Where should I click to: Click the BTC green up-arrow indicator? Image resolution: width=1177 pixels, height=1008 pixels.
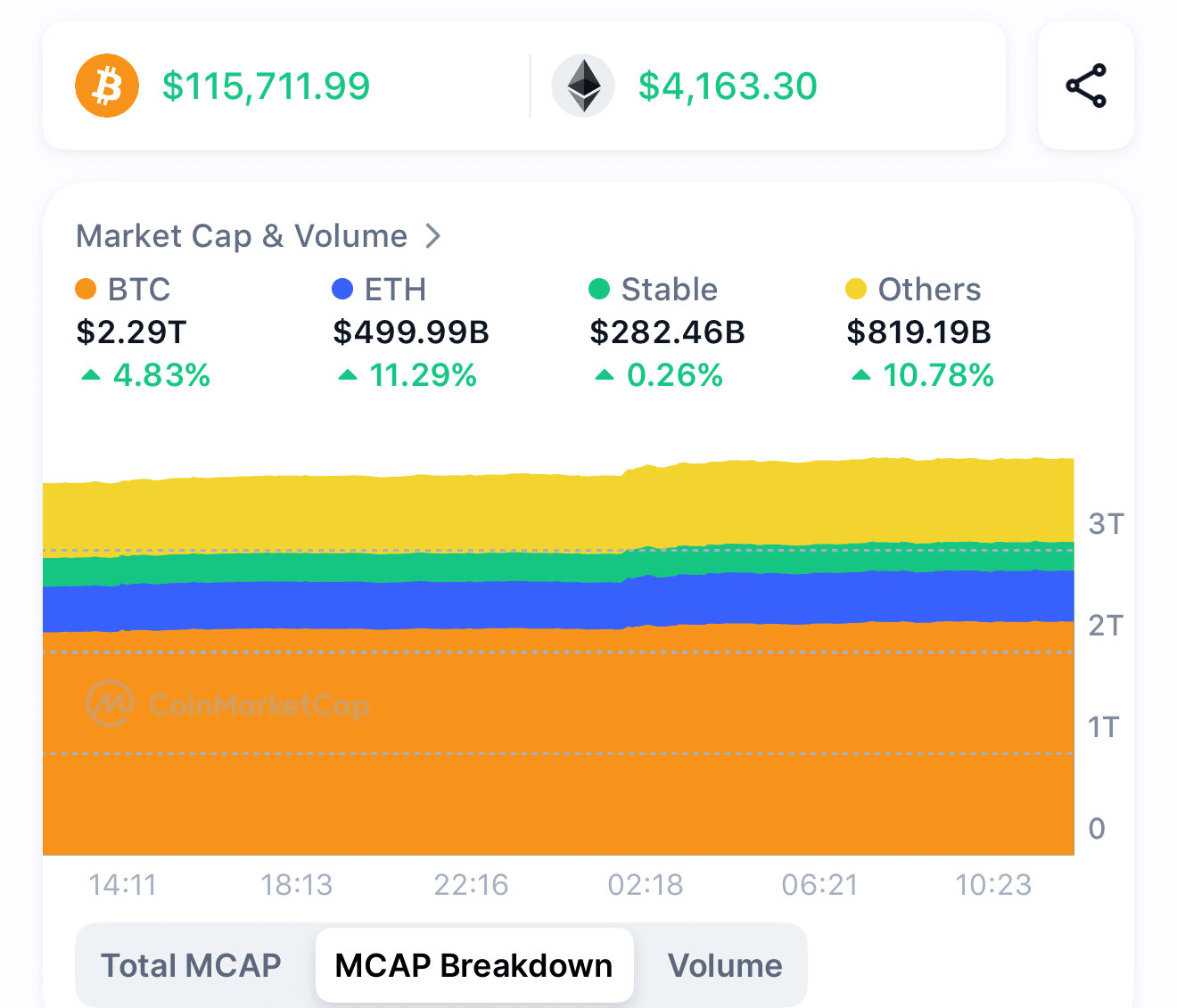91,375
